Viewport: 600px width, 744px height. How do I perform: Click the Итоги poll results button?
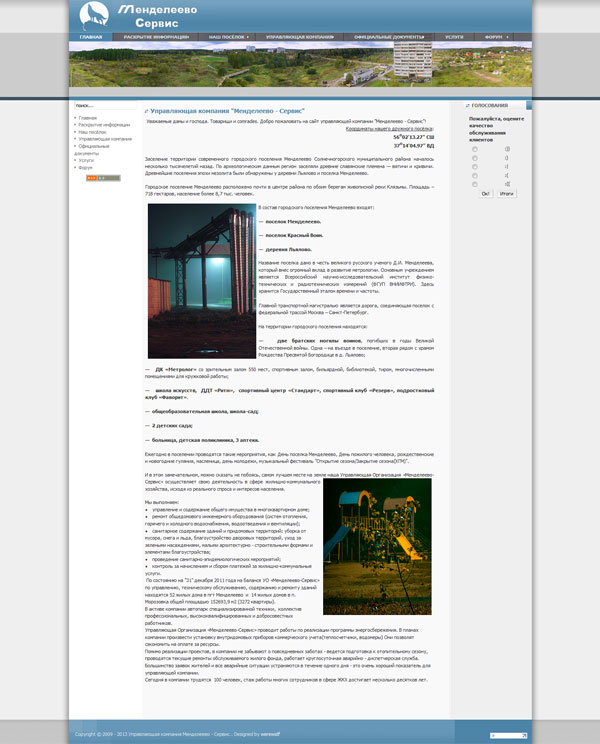[x=507, y=194]
